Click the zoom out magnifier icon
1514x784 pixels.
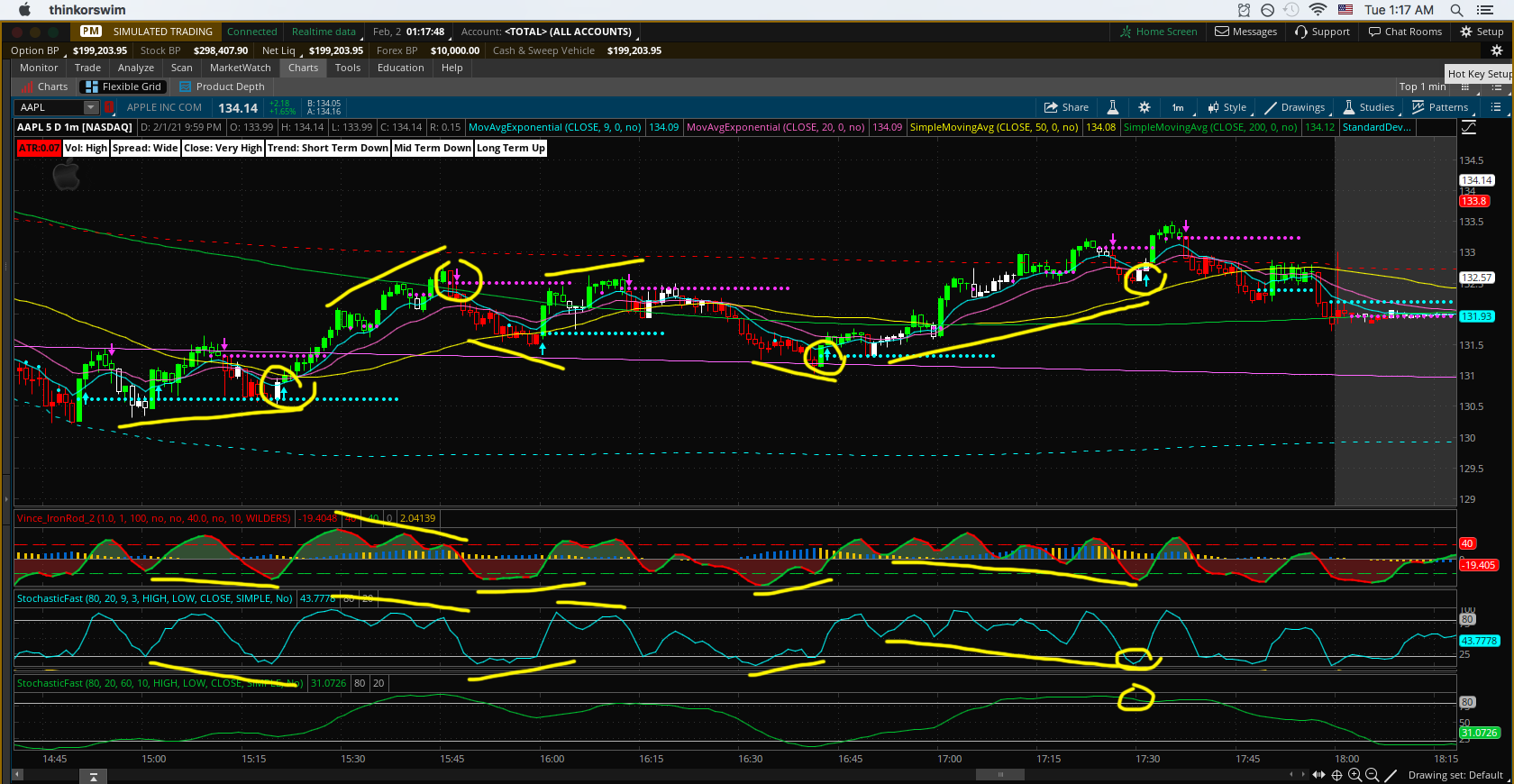[1373, 775]
